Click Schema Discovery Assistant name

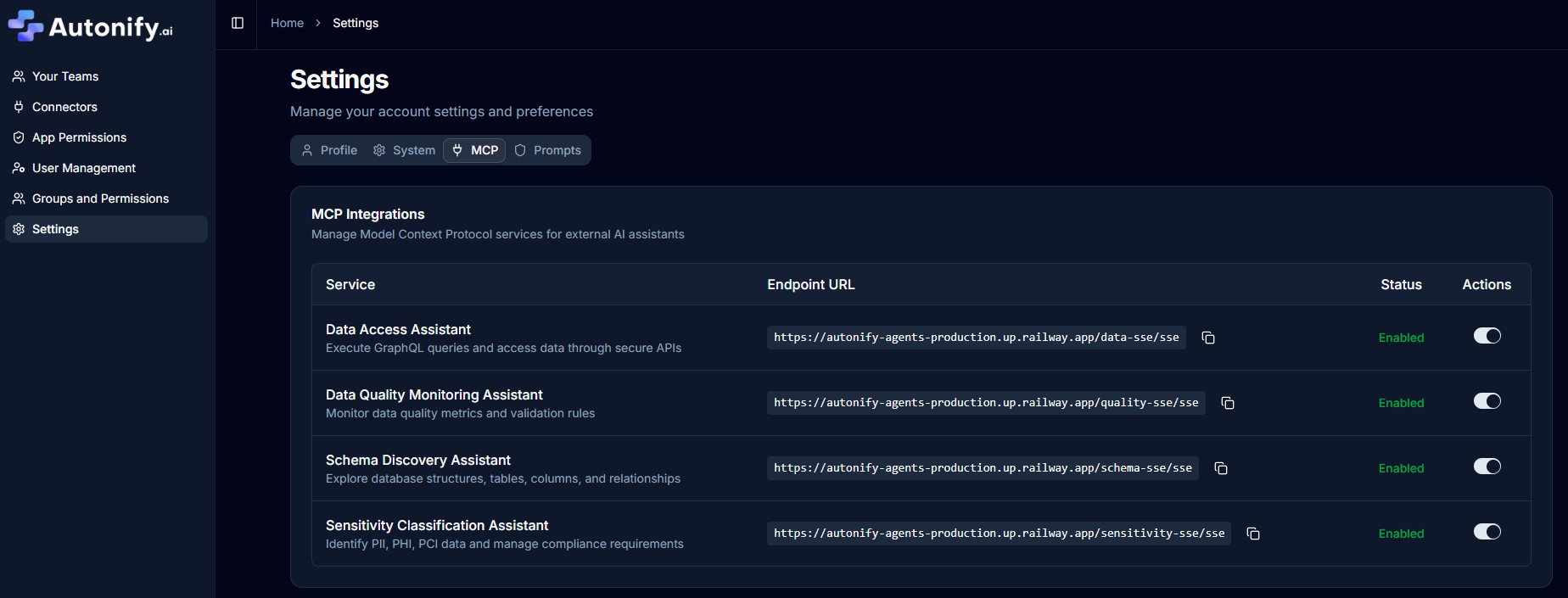(418, 460)
